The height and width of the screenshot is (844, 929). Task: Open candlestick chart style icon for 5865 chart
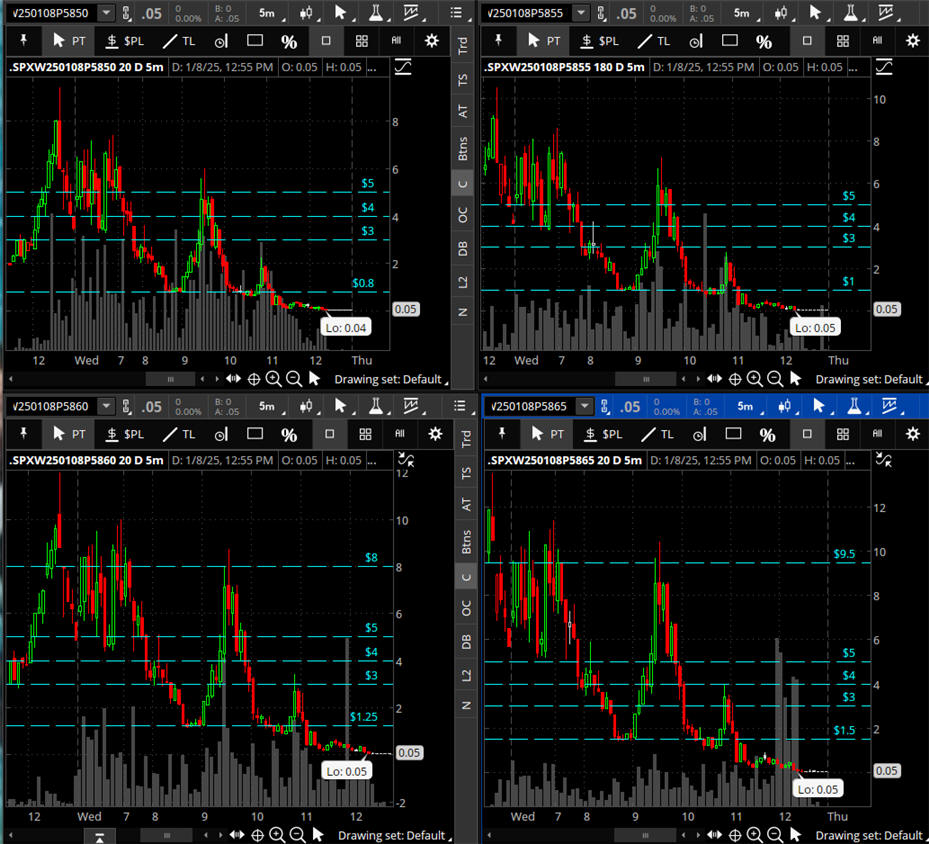[x=785, y=407]
